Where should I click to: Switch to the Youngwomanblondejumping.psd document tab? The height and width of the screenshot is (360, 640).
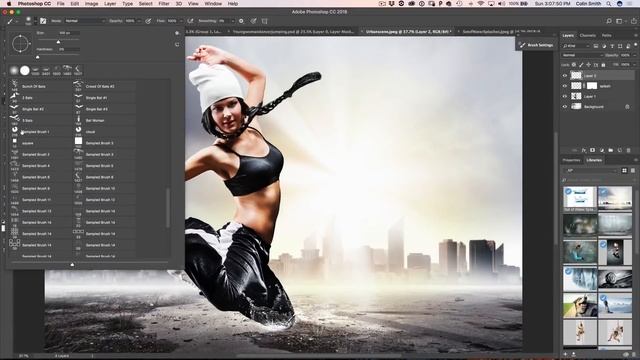[x=293, y=31]
